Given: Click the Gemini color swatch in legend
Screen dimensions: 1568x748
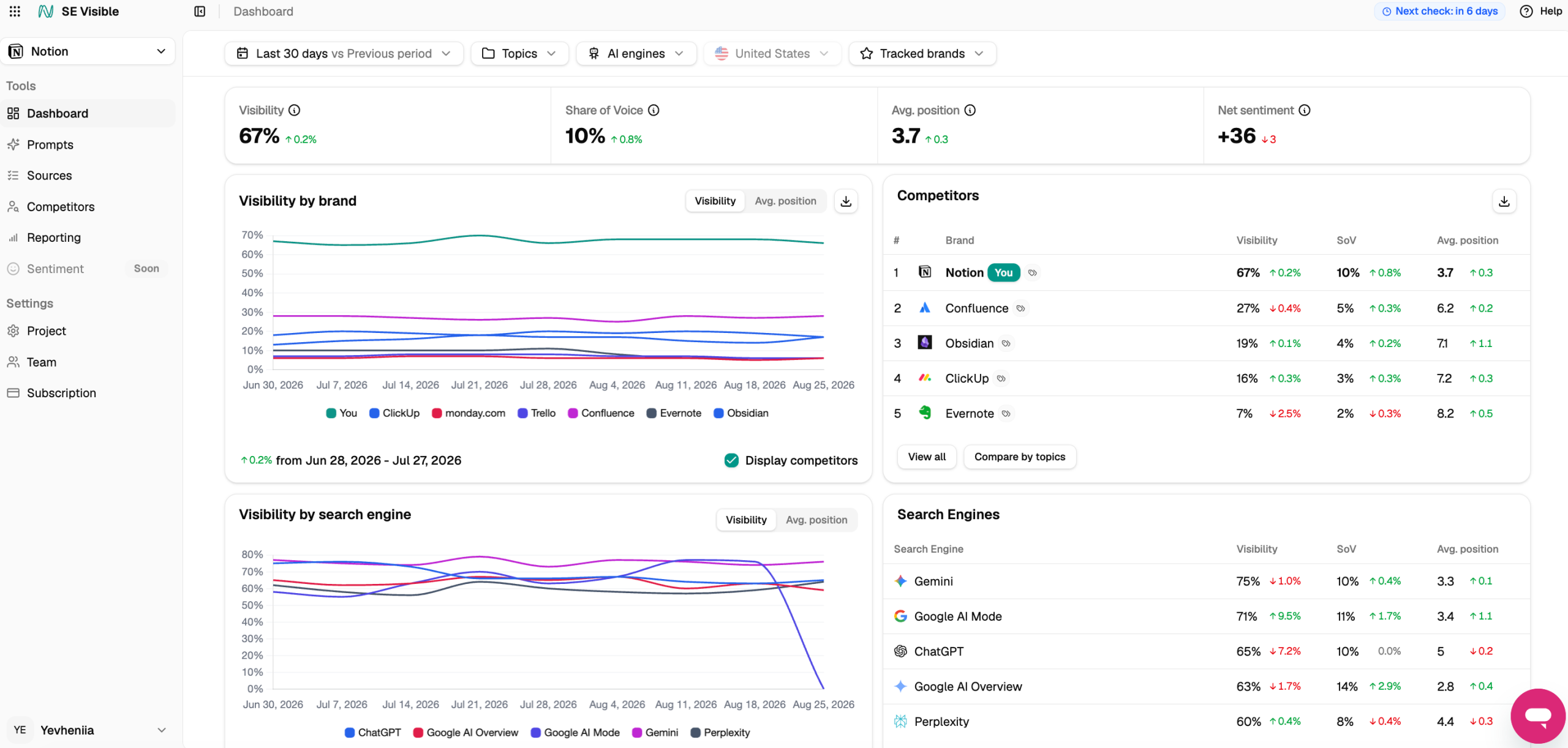Looking at the screenshot, I should coord(637,733).
